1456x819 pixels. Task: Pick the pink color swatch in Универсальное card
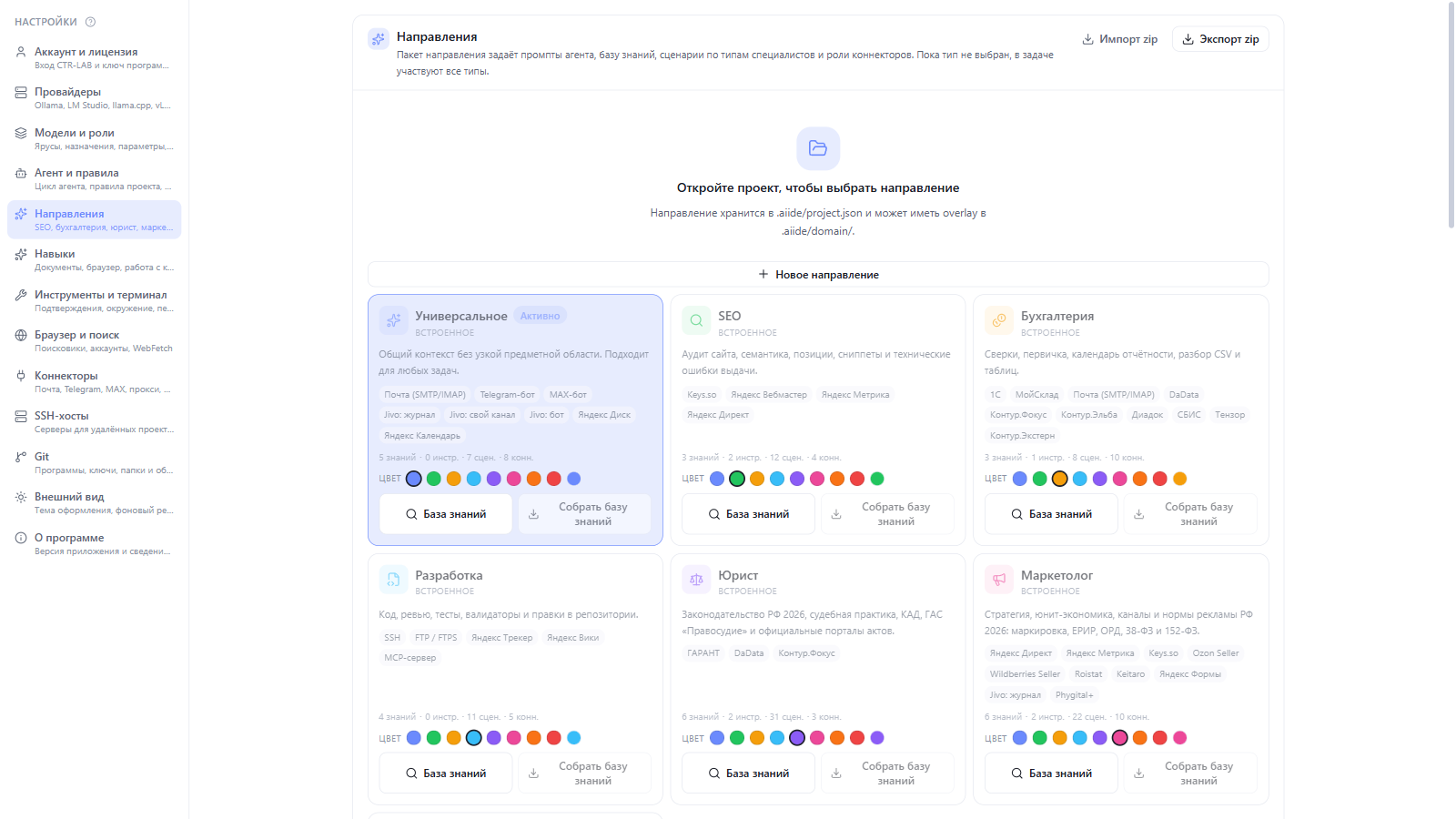point(514,479)
